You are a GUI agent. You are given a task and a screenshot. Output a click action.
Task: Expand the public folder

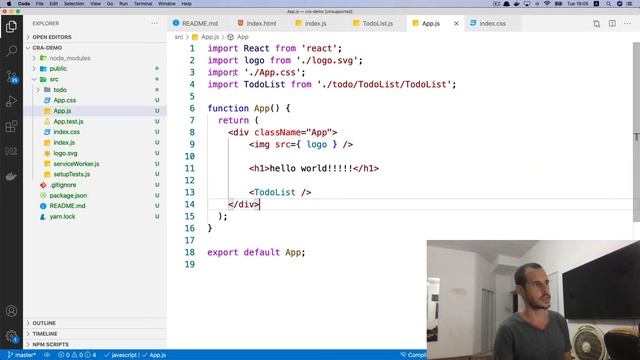pos(58,69)
